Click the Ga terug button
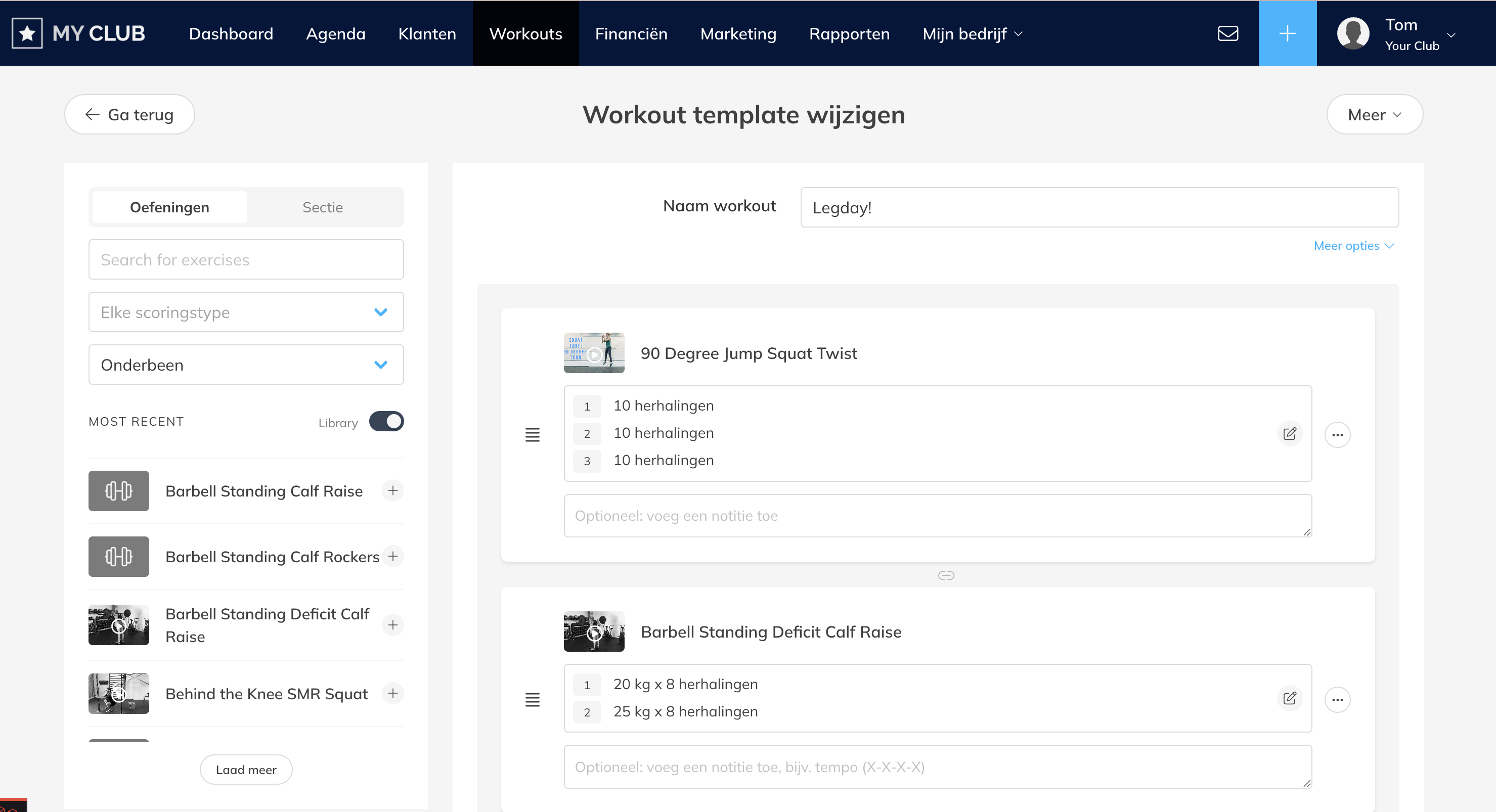The height and width of the screenshot is (812, 1496). pyautogui.click(x=129, y=114)
